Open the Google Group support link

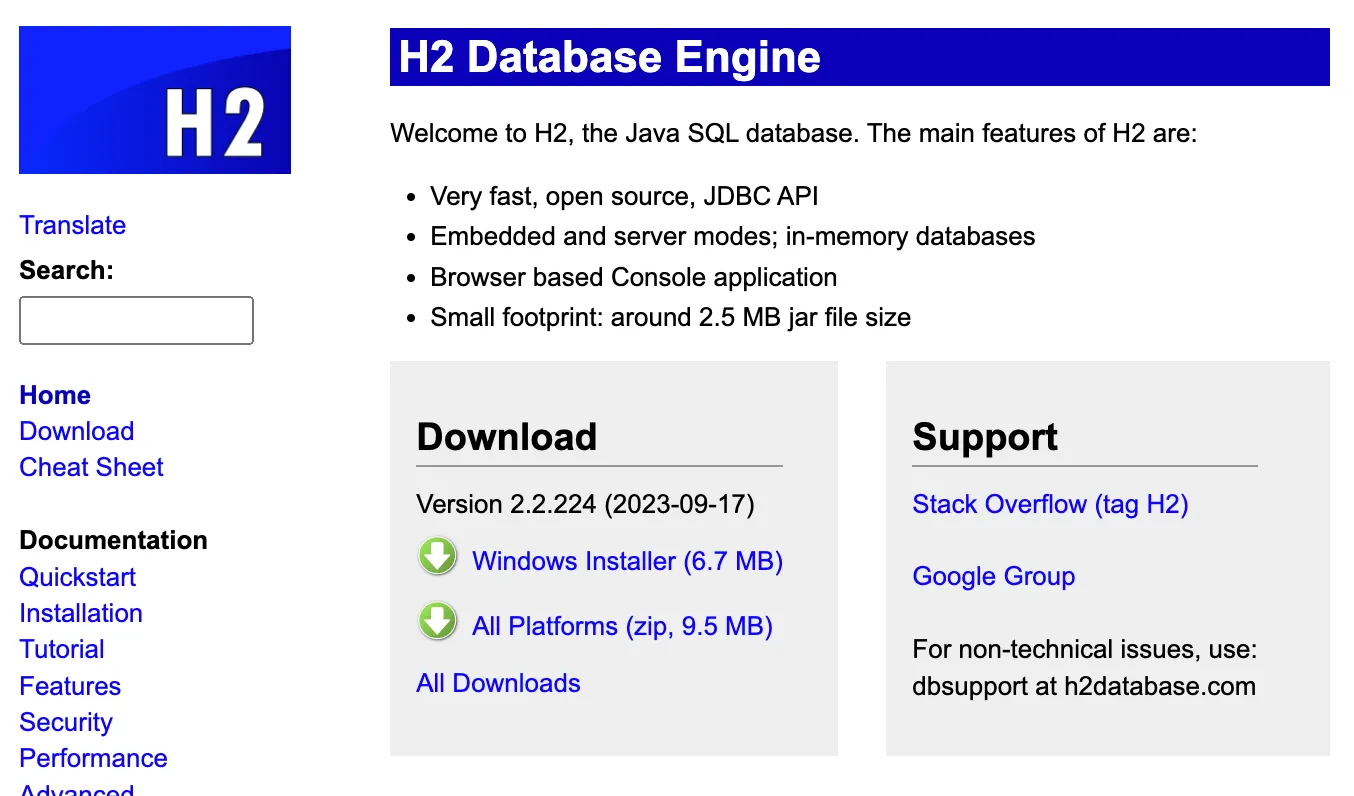click(993, 576)
